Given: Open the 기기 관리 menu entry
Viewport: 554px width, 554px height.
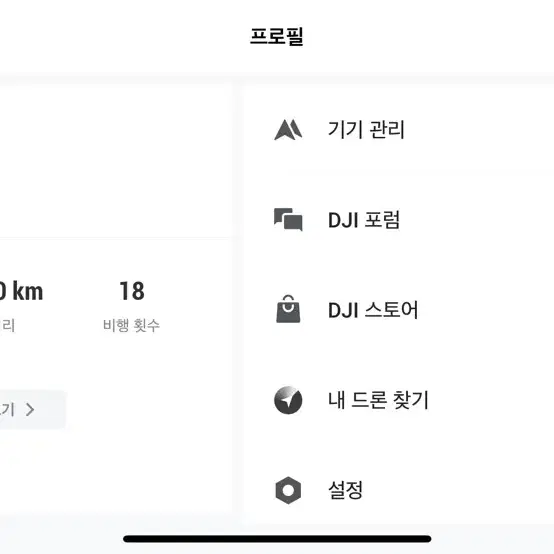Looking at the screenshot, I should click(399, 129).
